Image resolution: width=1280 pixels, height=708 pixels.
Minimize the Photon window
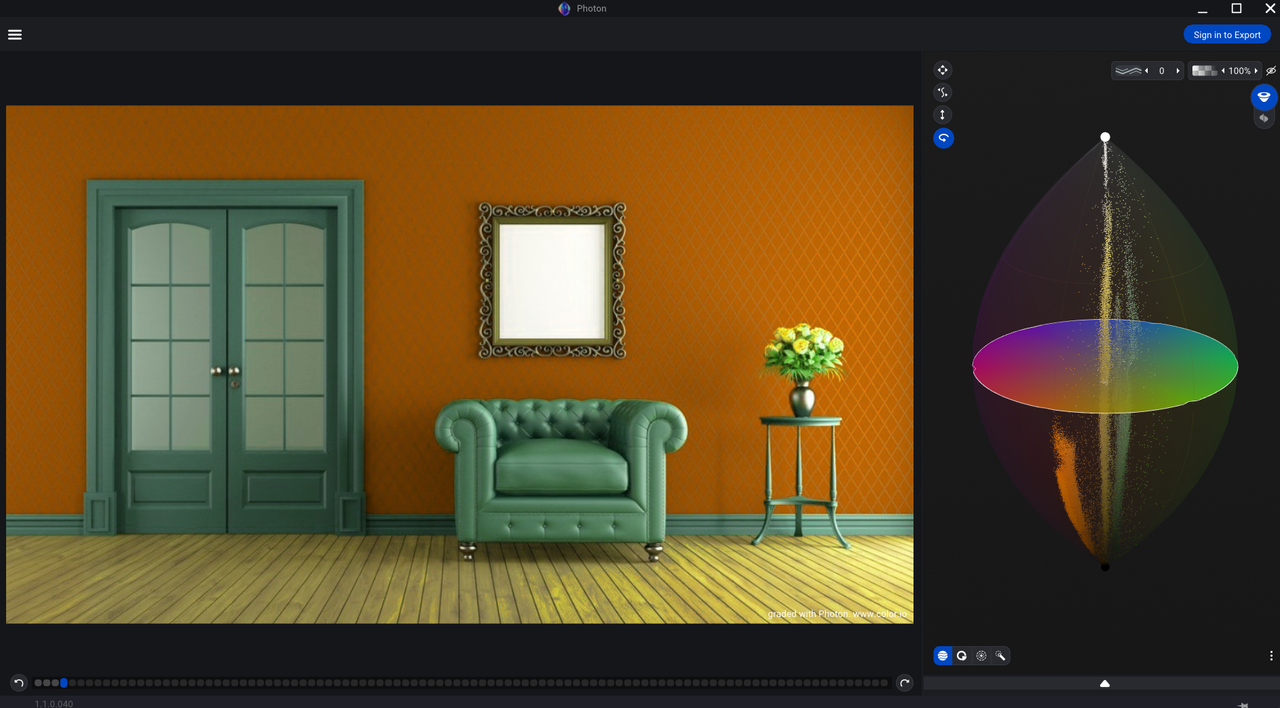point(1203,10)
